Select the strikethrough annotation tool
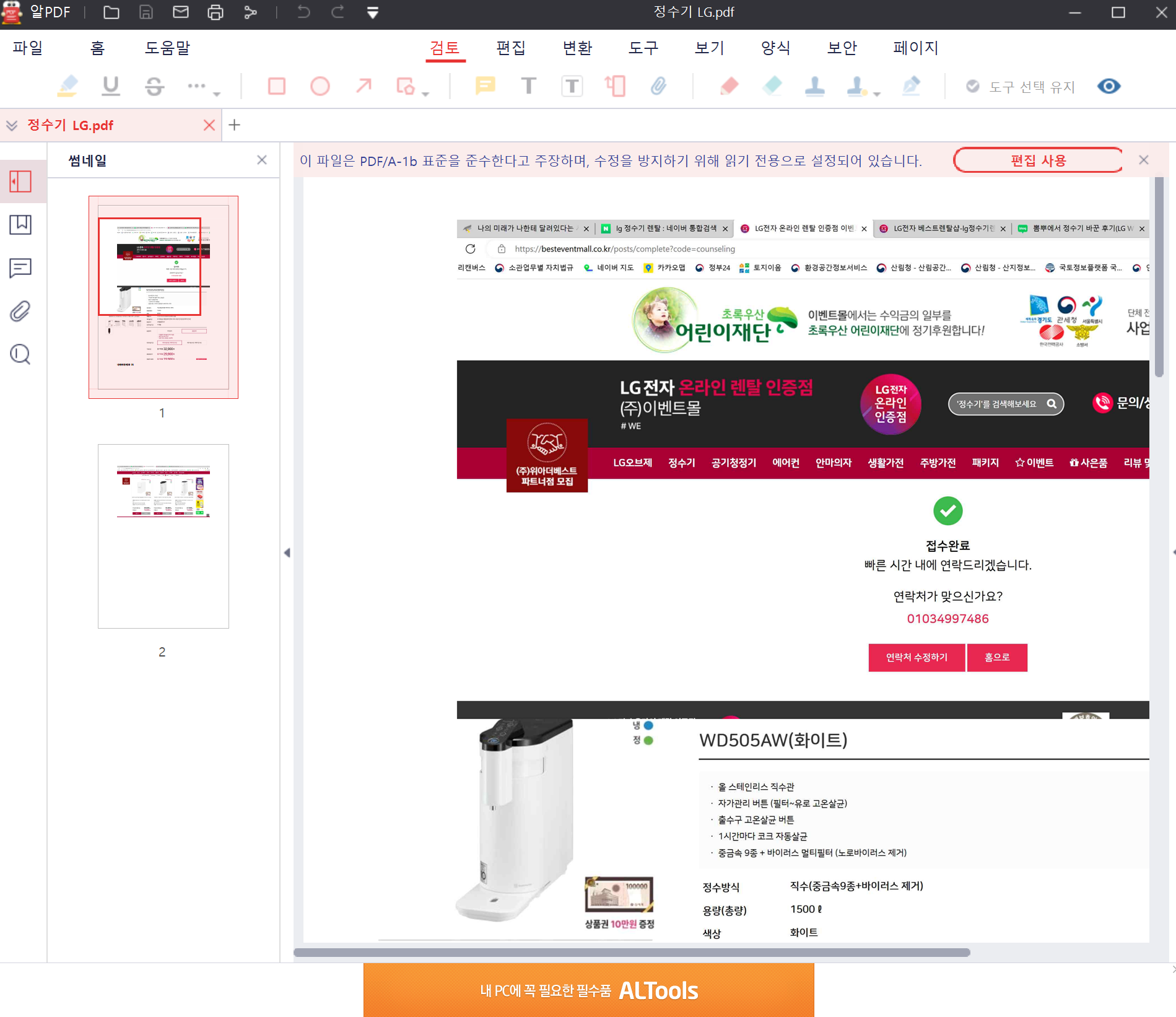The image size is (1176, 1017). (x=154, y=86)
